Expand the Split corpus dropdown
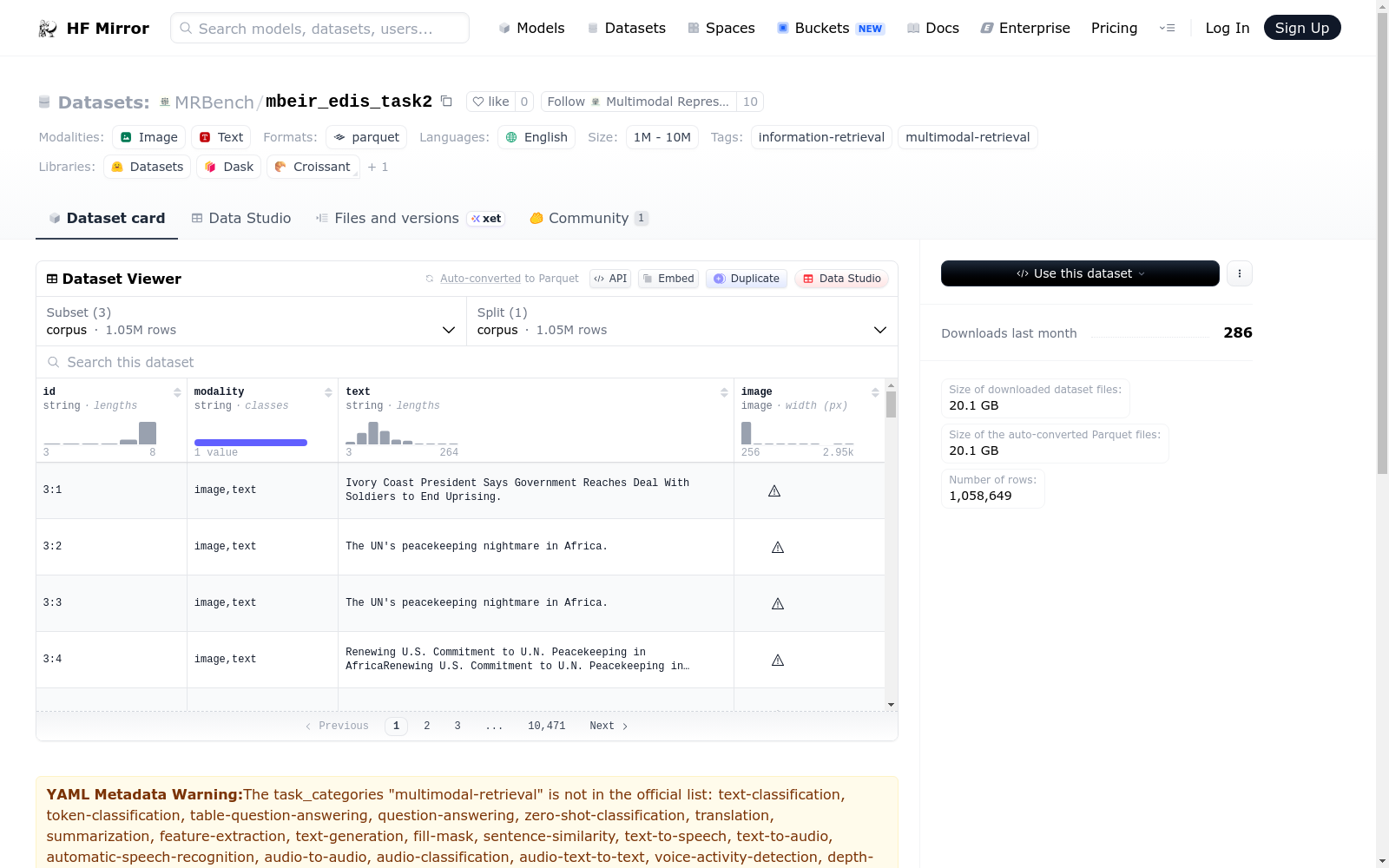 click(x=681, y=321)
